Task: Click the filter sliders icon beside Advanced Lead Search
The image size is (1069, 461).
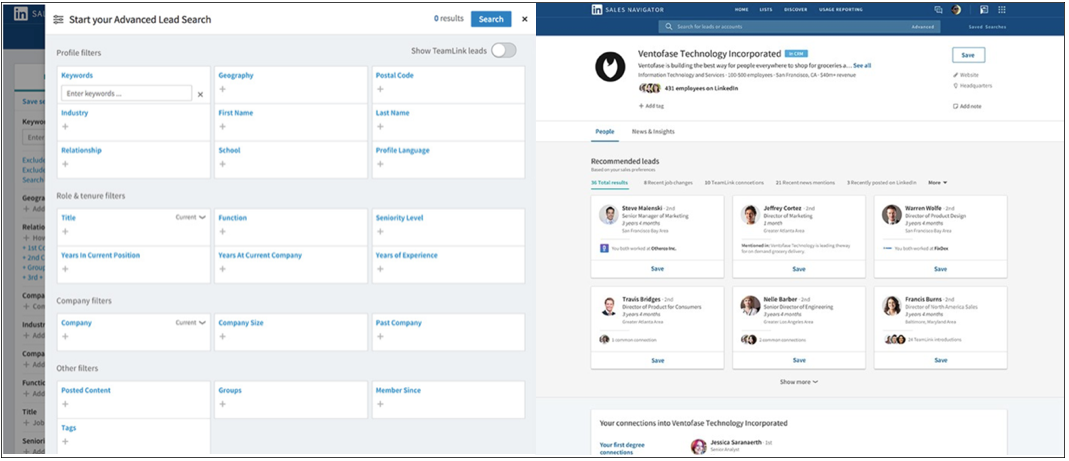Action: point(59,20)
